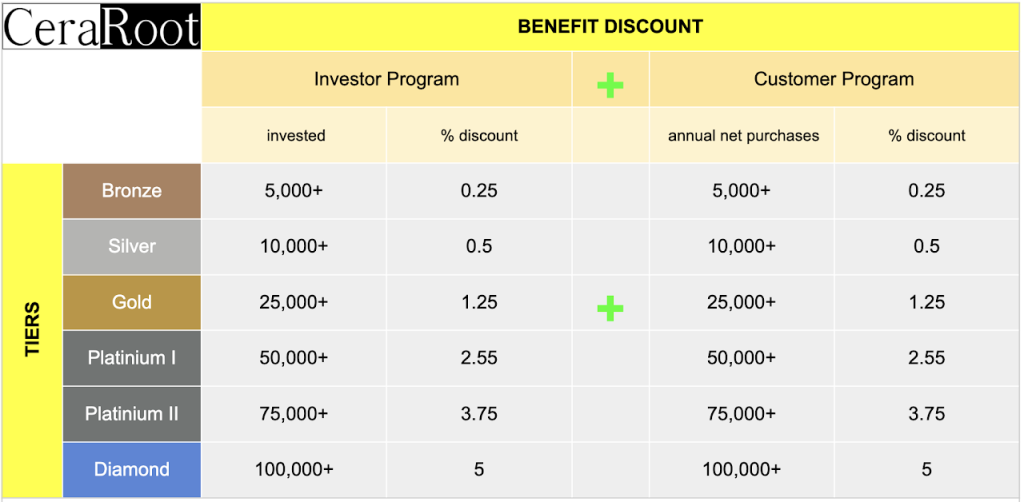Click the Customer Program header cell
Screen dimensions: 1024x502
(834, 79)
